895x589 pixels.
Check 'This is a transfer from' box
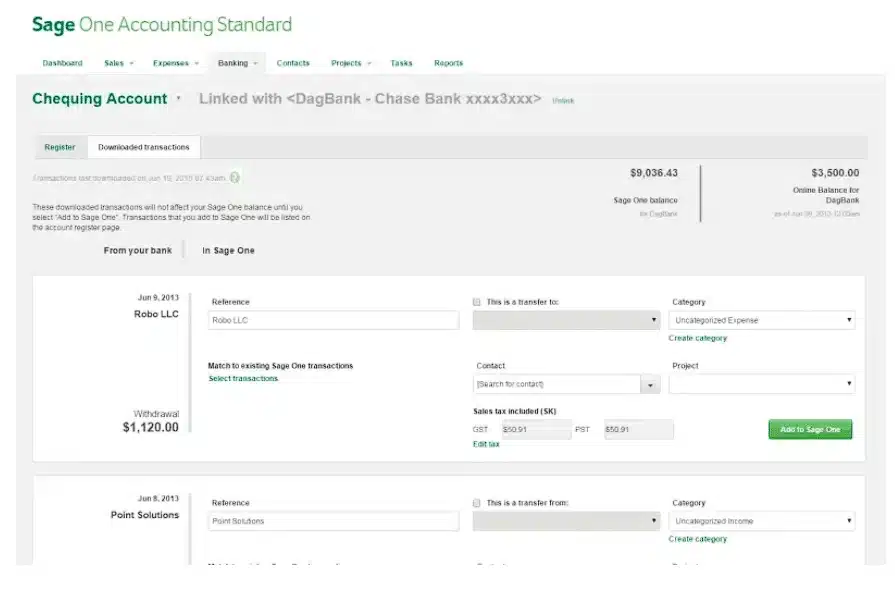pyautogui.click(x=477, y=503)
